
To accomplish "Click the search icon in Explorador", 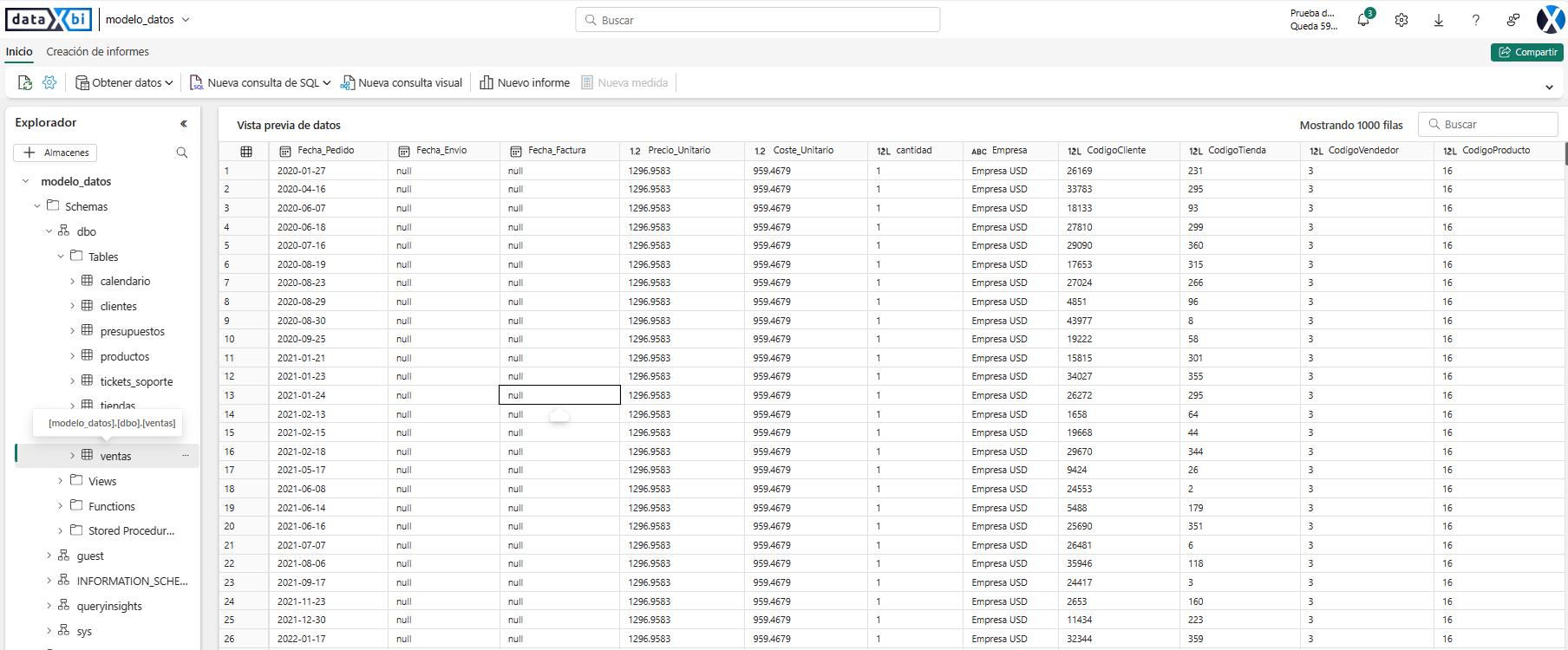I will click(x=181, y=153).
